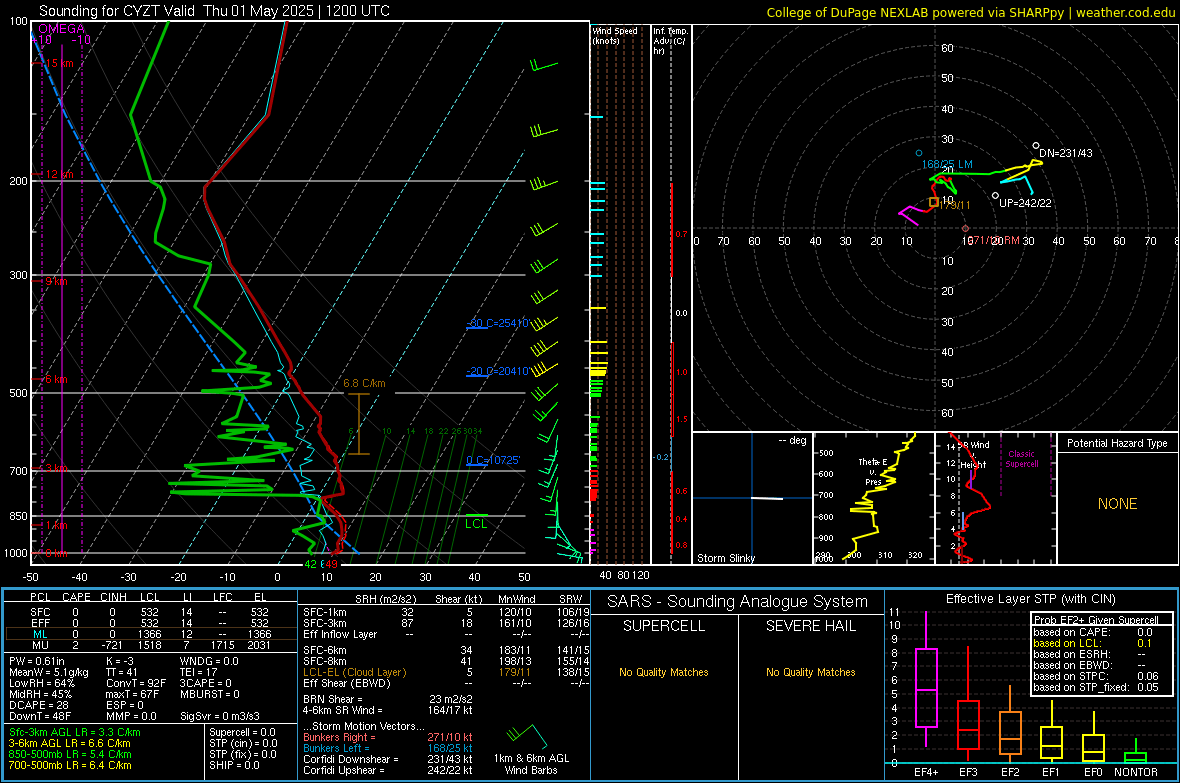
Task: Click the Bunkers Left storm motion line
Action: click(388, 748)
